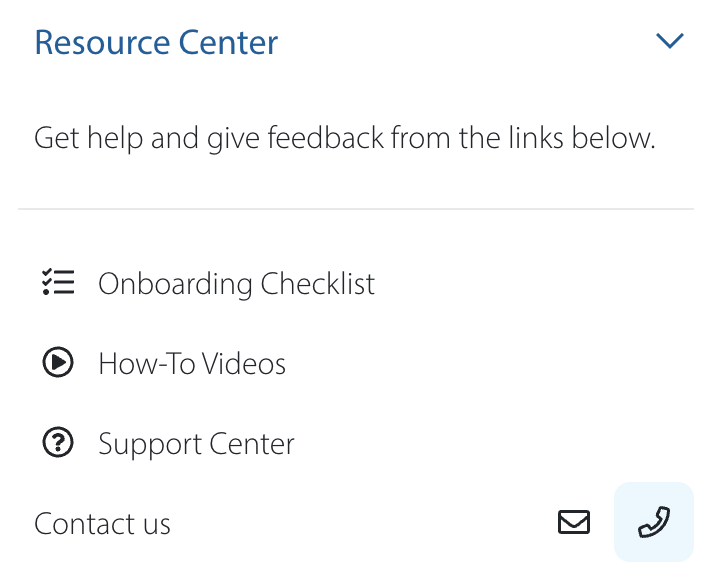
Task: Open the Support Center link
Action: 196,444
